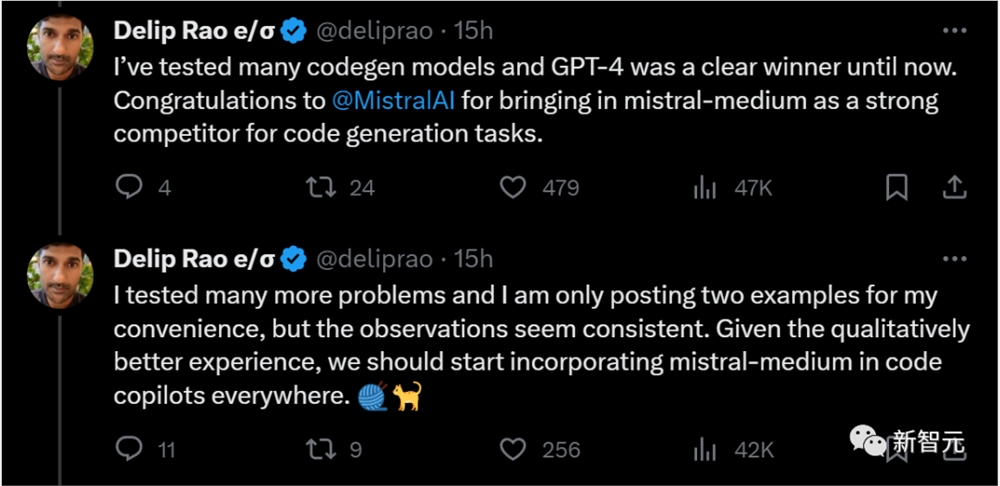Image resolution: width=1000 pixels, height=486 pixels.
Task: Like the first tweet with 479 likes
Action: pyautogui.click(x=513, y=188)
